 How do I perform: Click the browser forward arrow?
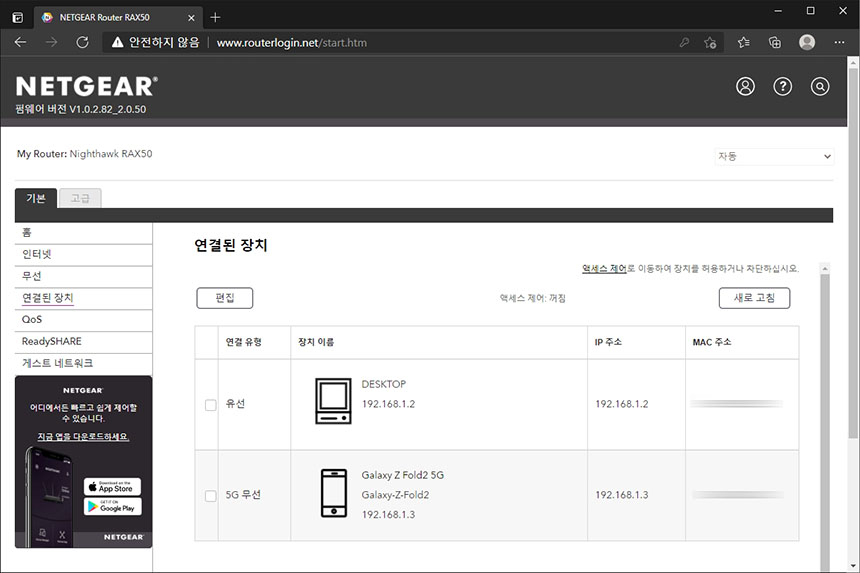pos(51,42)
